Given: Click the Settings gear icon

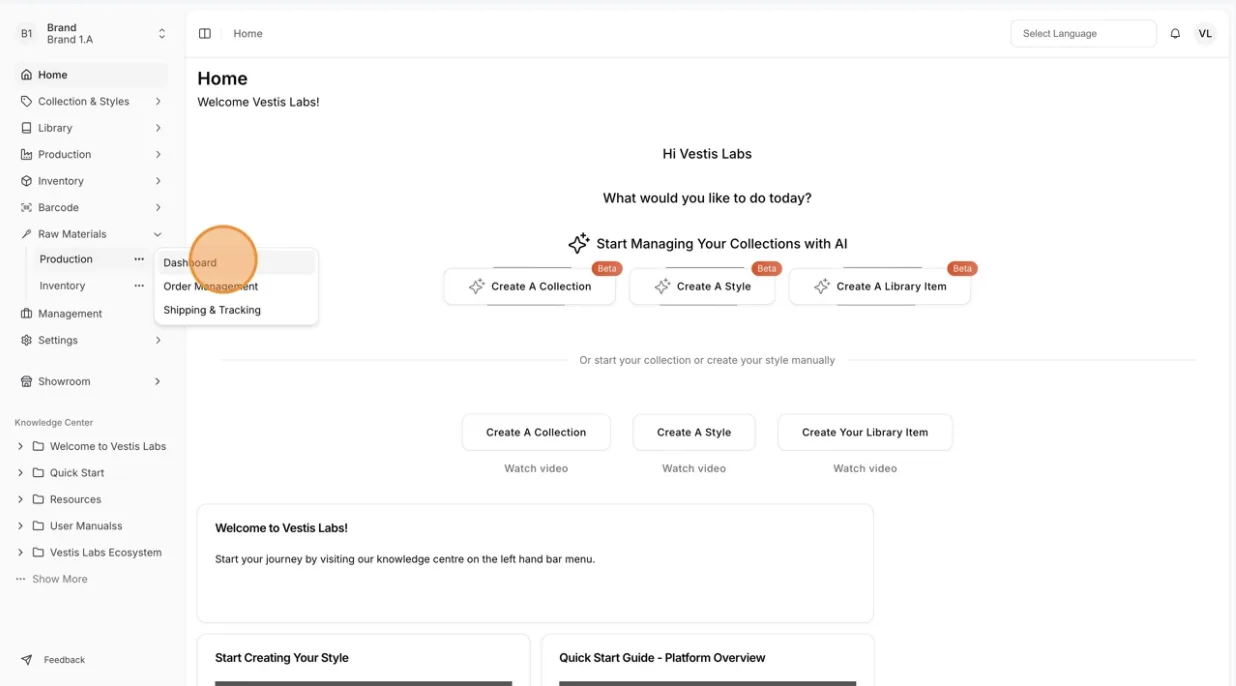Looking at the screenshot, I should 26,340.
